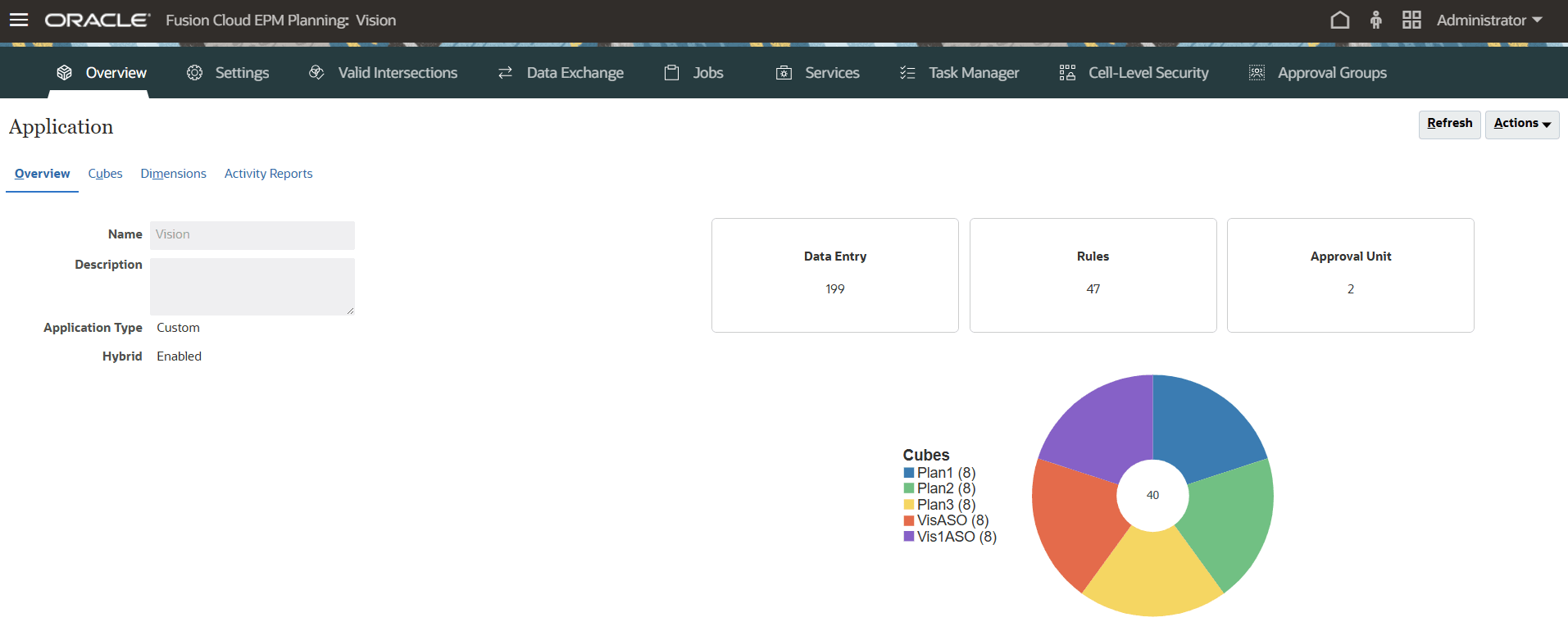
Task: Click the Plan2 green legend swatch
Action: click(x=909, y=488)
